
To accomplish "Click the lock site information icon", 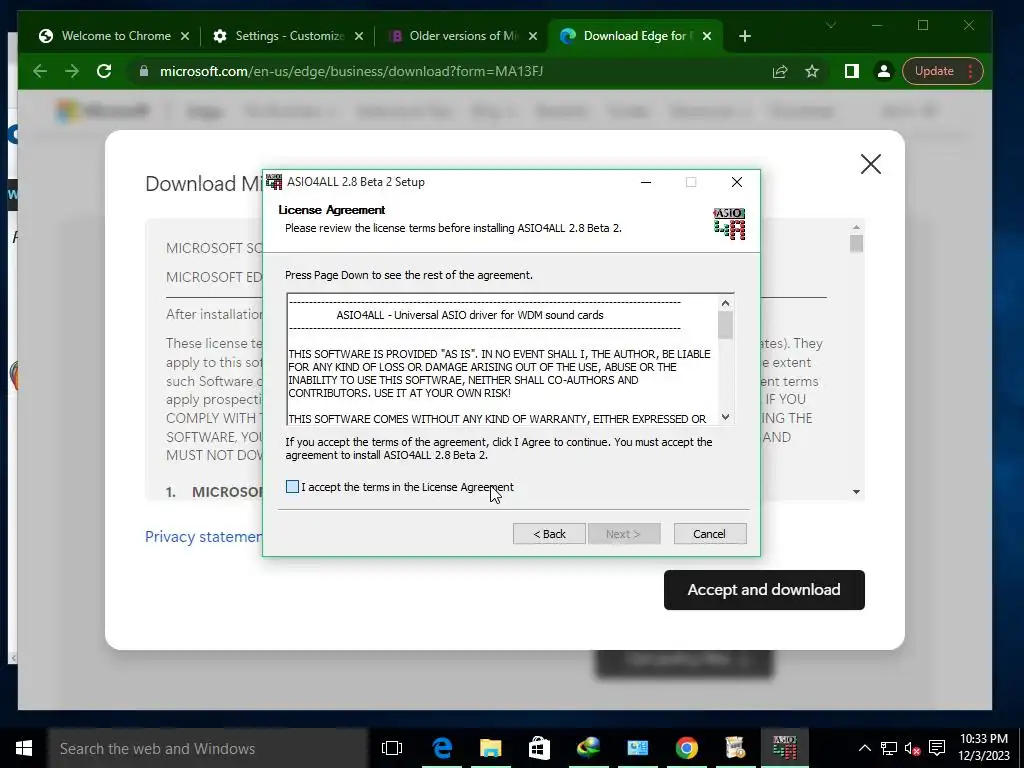I will tap(144, 71).
